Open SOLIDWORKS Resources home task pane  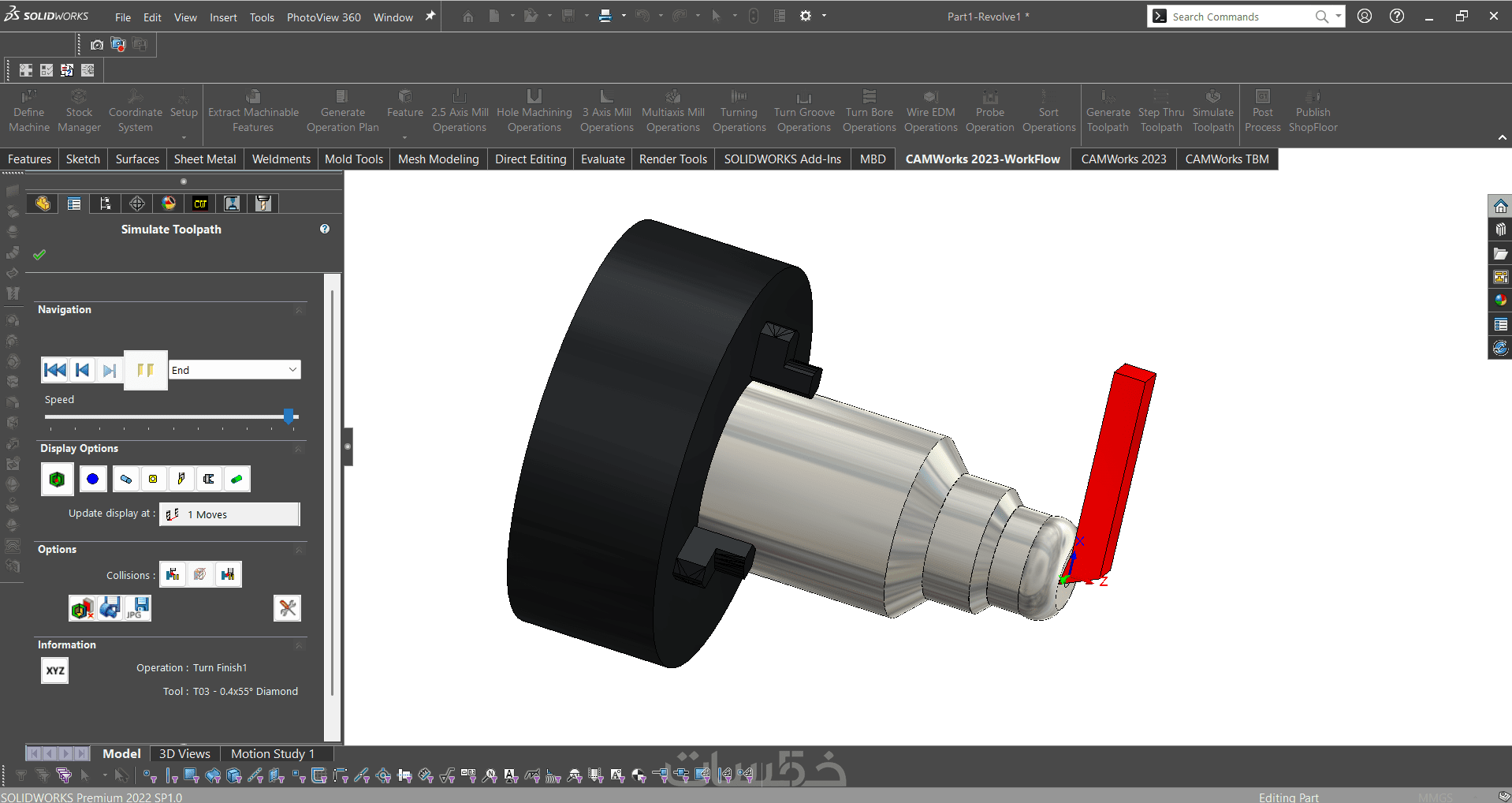(1500, 206)
